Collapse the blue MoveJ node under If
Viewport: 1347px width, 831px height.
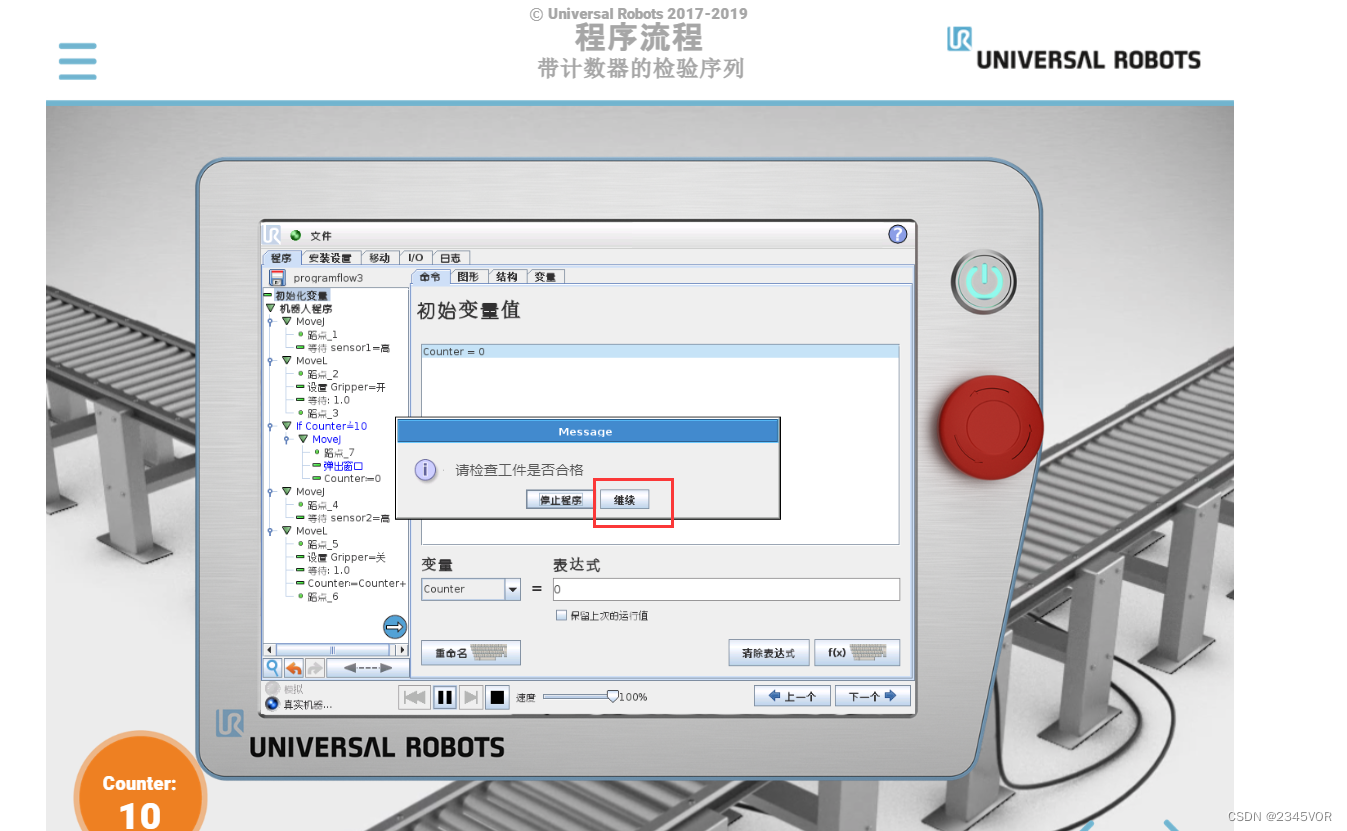tap(303, 439)
